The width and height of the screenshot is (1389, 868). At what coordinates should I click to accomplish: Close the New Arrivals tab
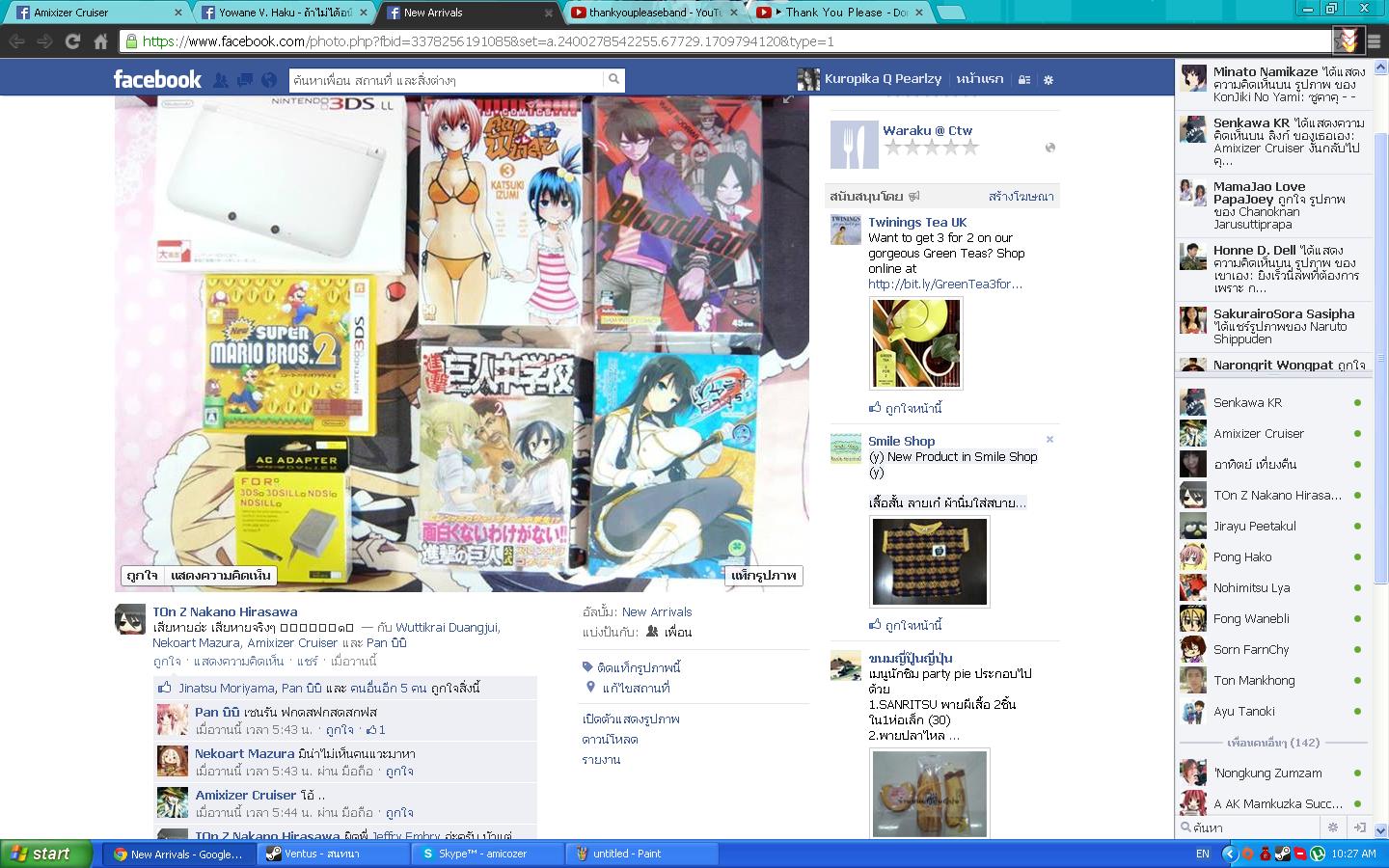(549, 13)
